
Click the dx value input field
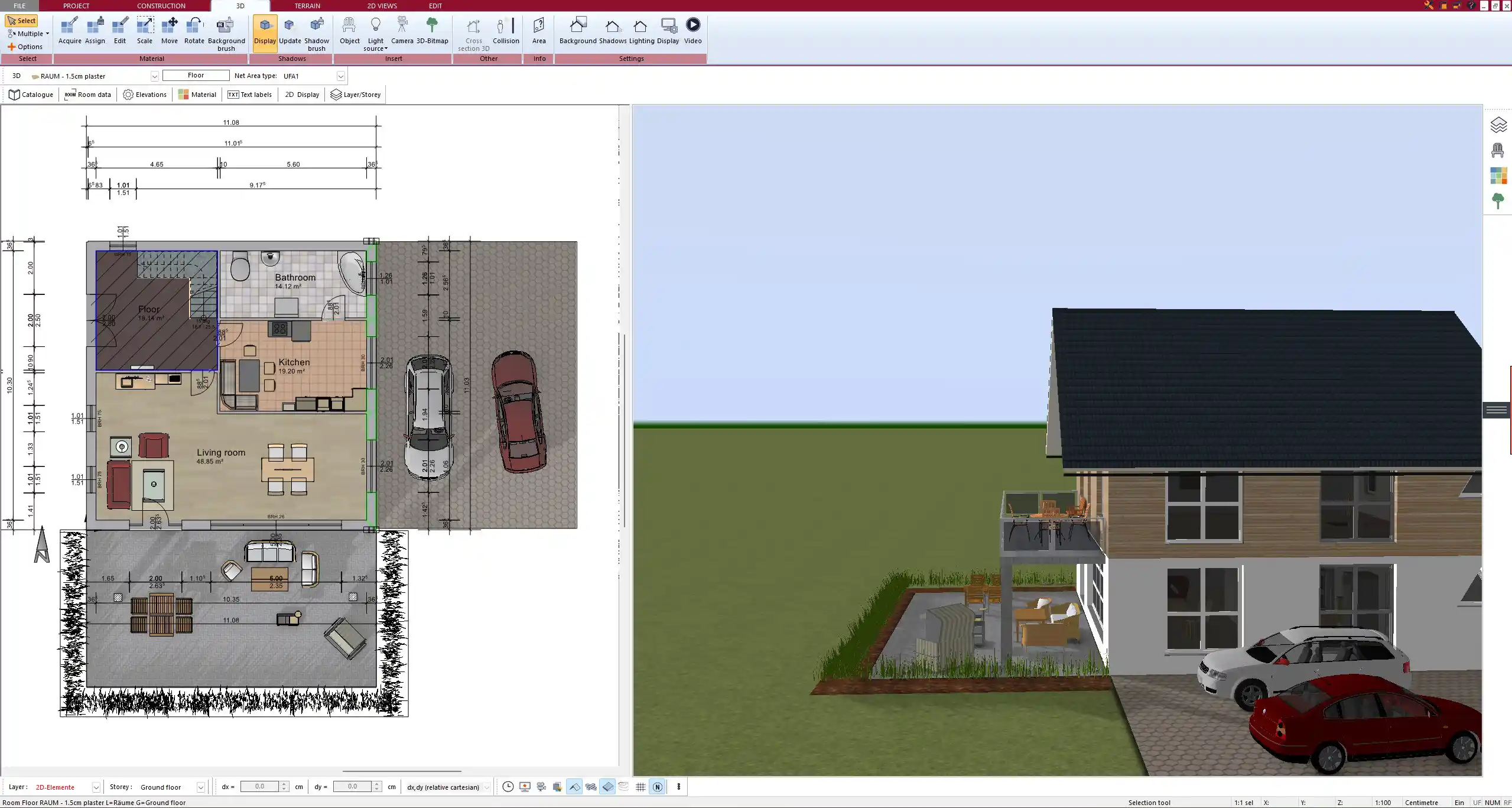[260, 787]
